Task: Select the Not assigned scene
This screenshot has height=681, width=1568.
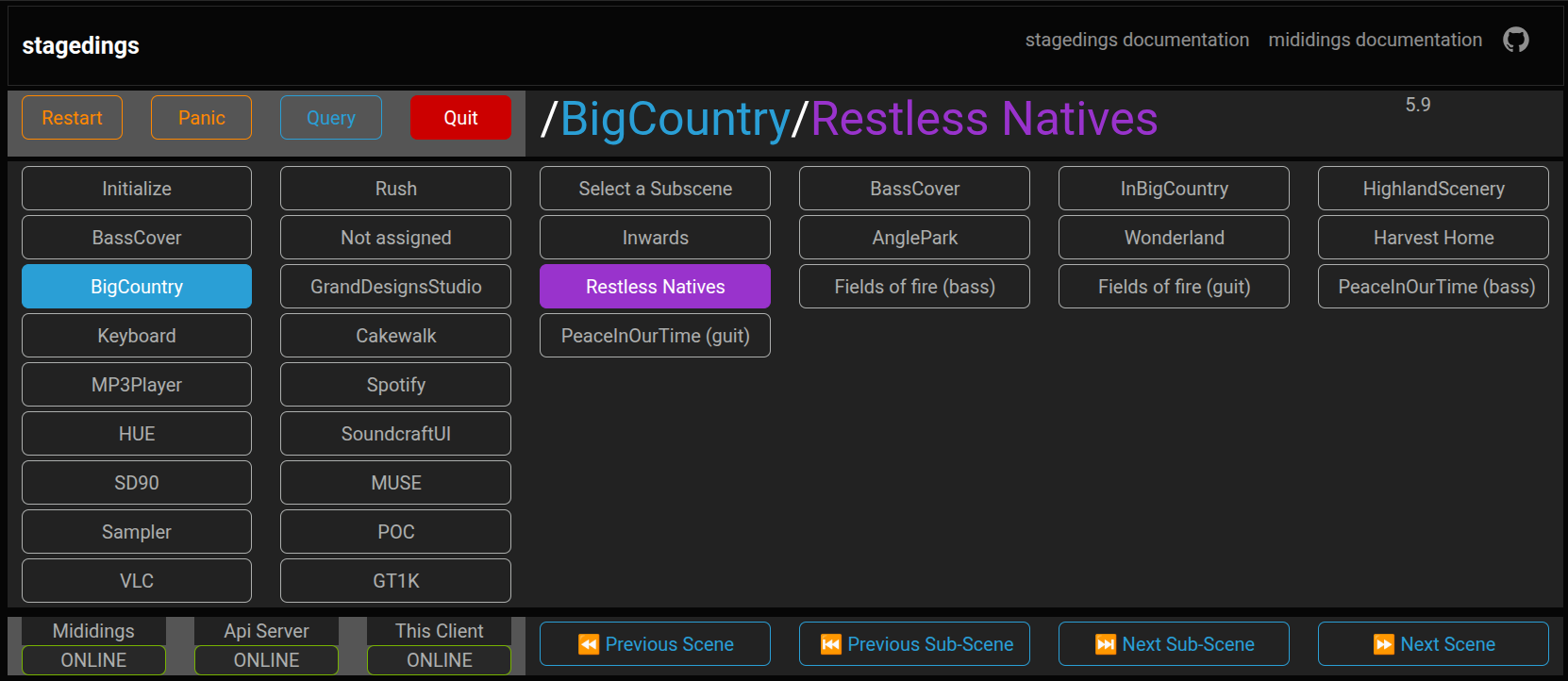Action: (395, 238)
